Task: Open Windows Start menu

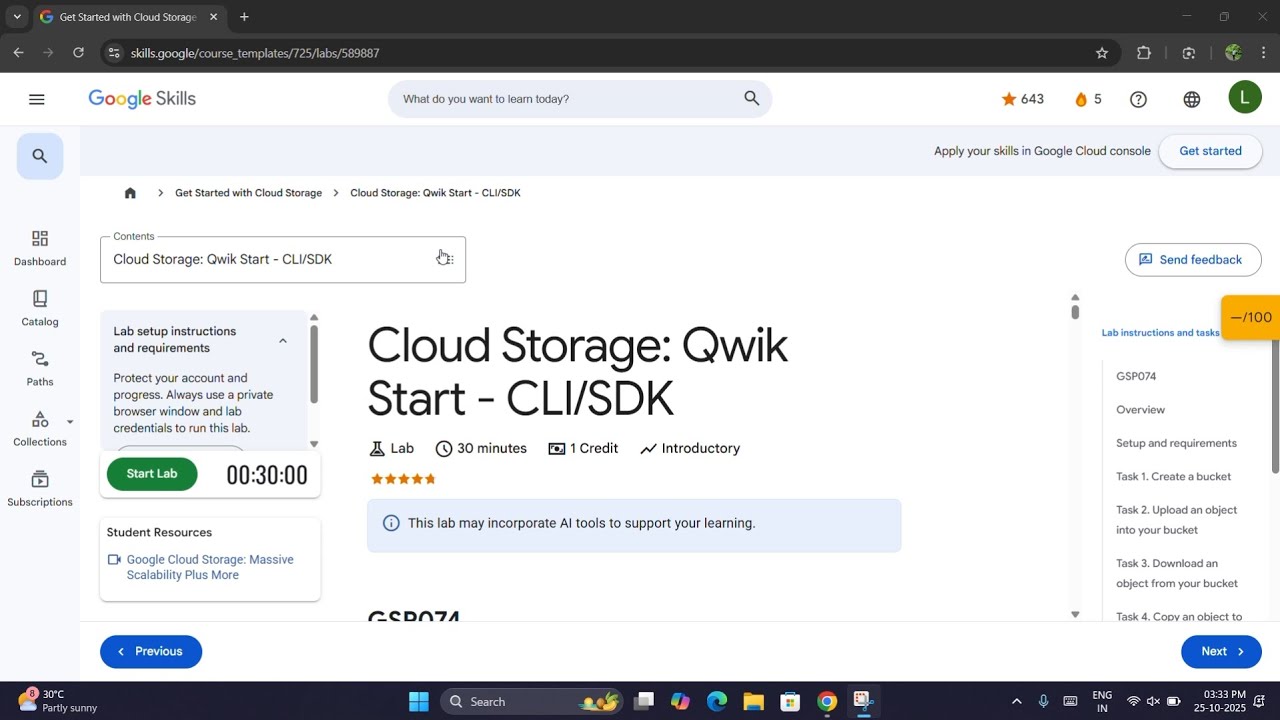Action: [419, 701]
